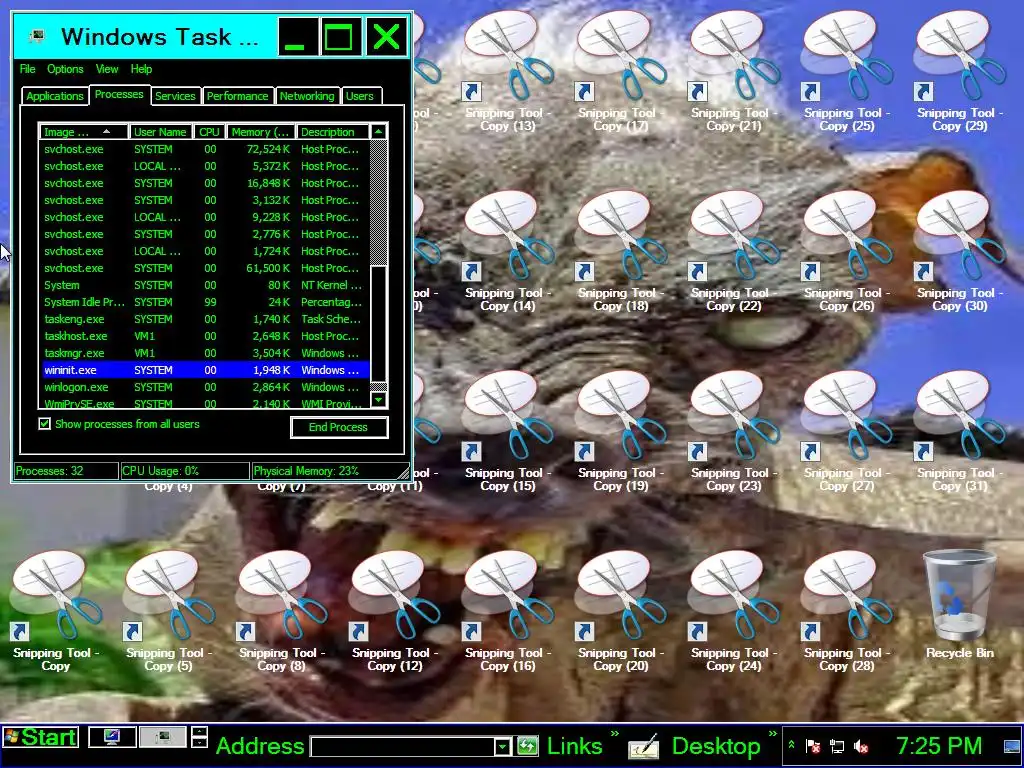Switch to the Networking tab
The width and height of the screenshot is (1024, 768).
point(307,96)
